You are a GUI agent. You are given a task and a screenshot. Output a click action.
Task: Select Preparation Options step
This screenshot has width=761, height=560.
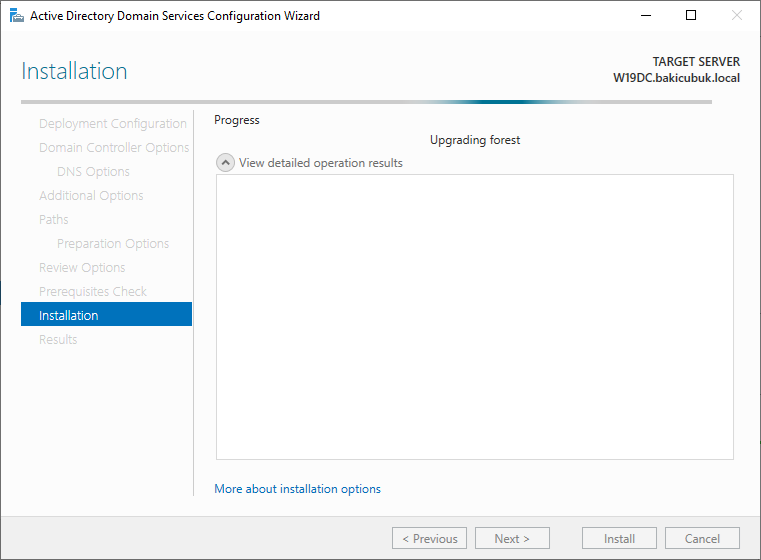(x=113, y=244)
